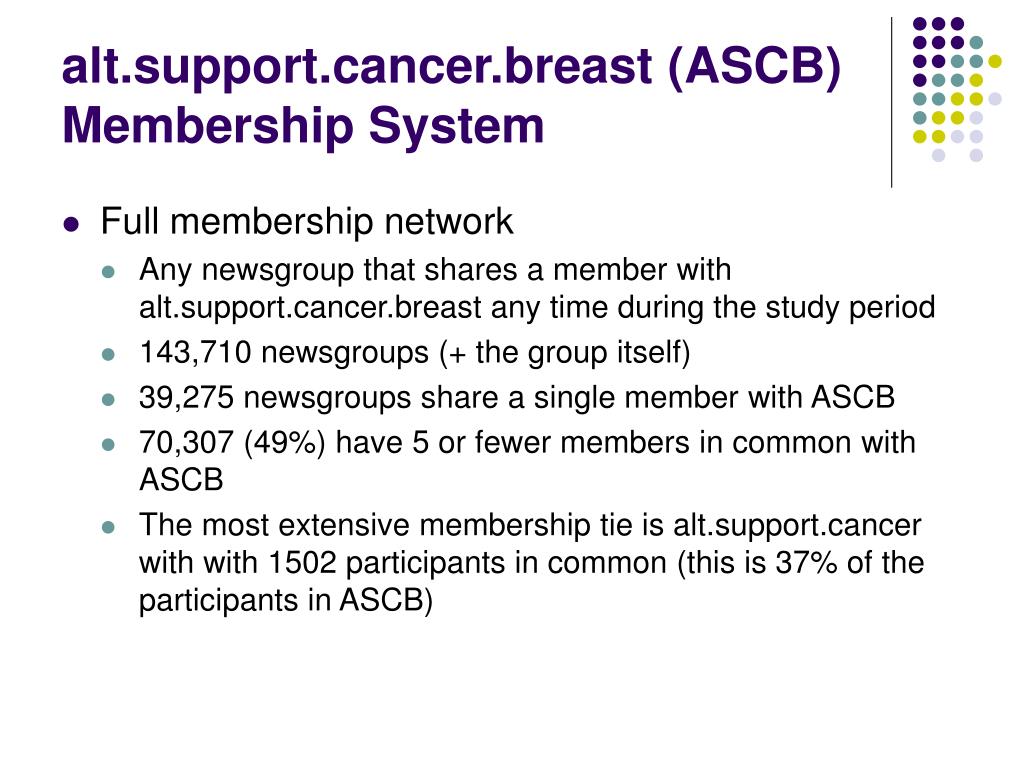Click the text '143,710 newsgroups (+ the group itself)'
This screenshot has width=1024, height=768.
(x=415, y=353)
